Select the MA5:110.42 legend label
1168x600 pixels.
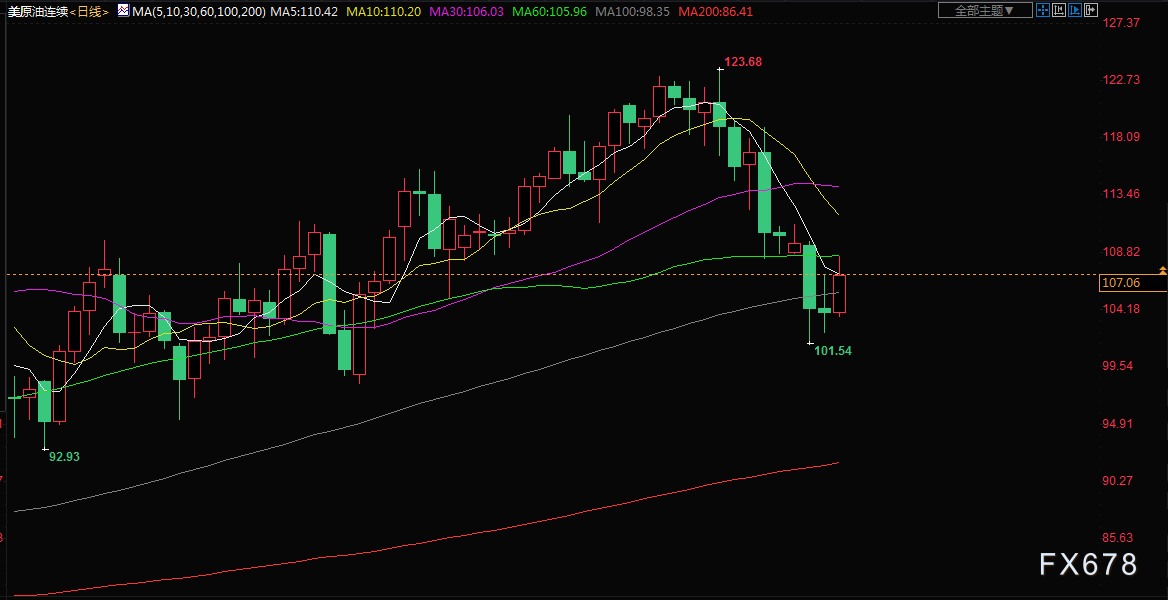click(x=305, y=11)
